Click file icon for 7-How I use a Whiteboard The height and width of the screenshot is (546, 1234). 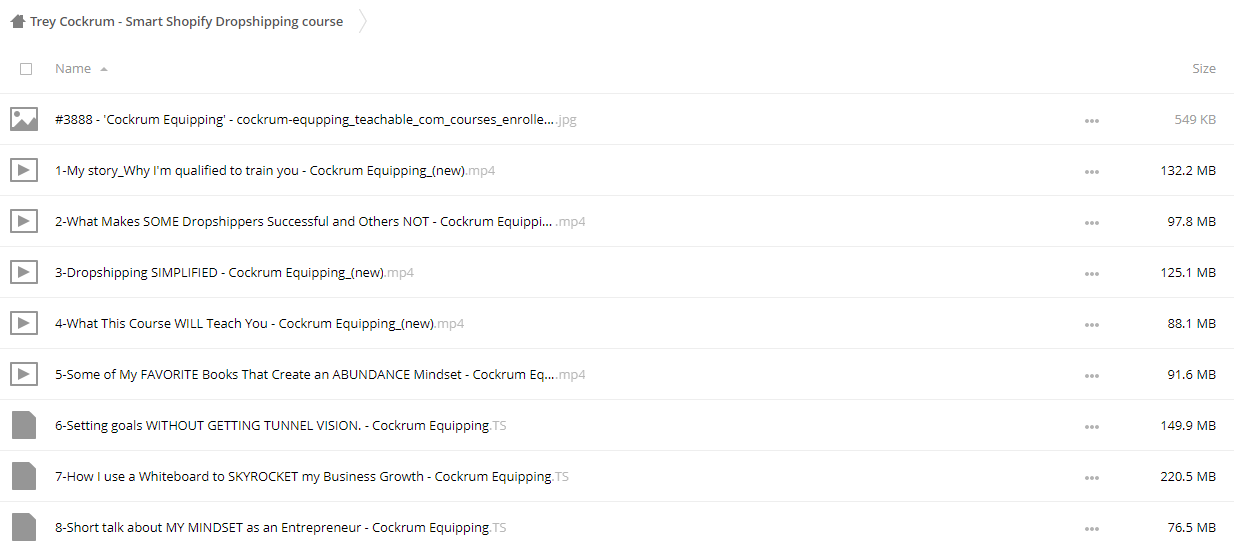click(x=24, y=476)
